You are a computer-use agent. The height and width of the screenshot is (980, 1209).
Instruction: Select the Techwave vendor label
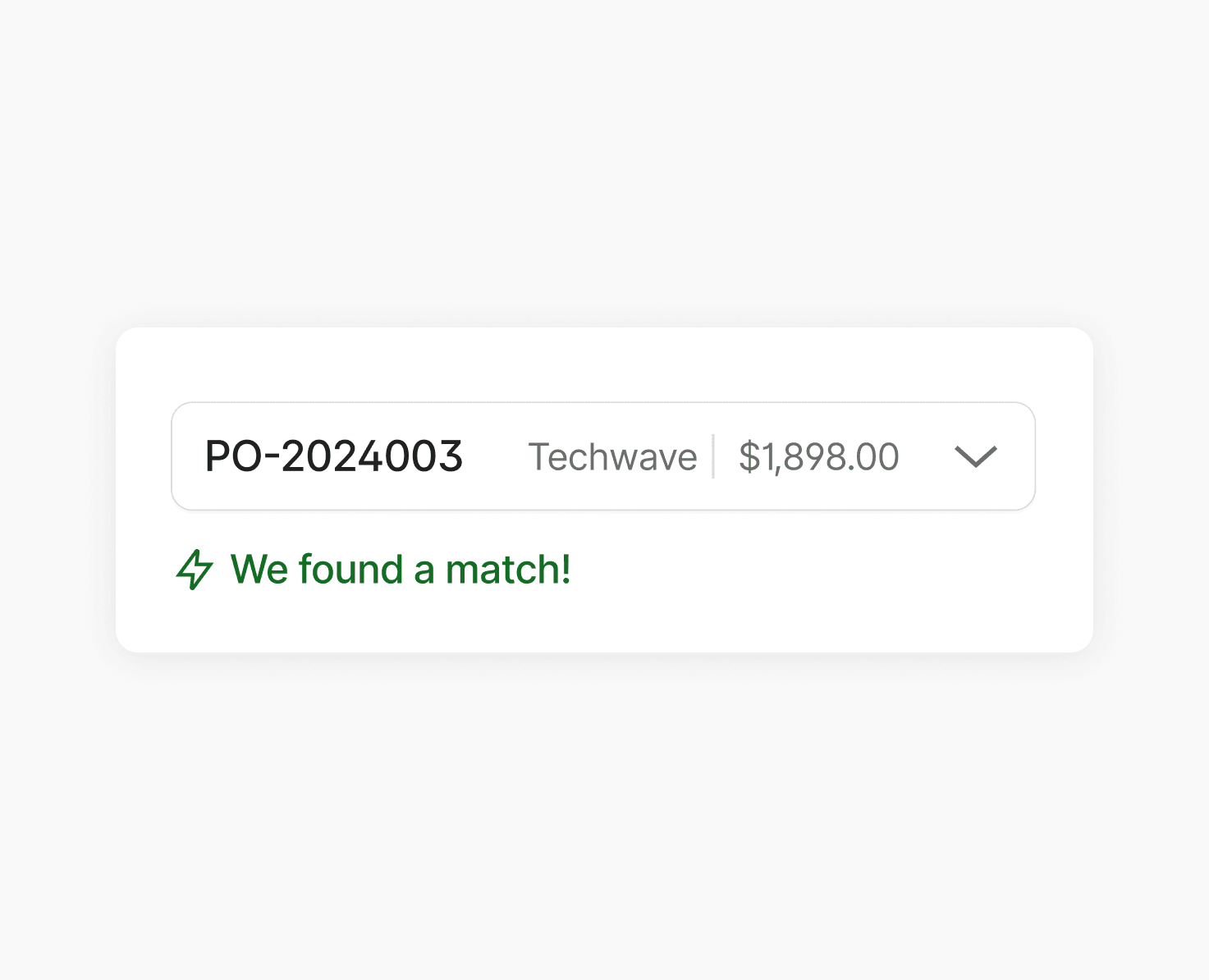click(x=612, y=457)
